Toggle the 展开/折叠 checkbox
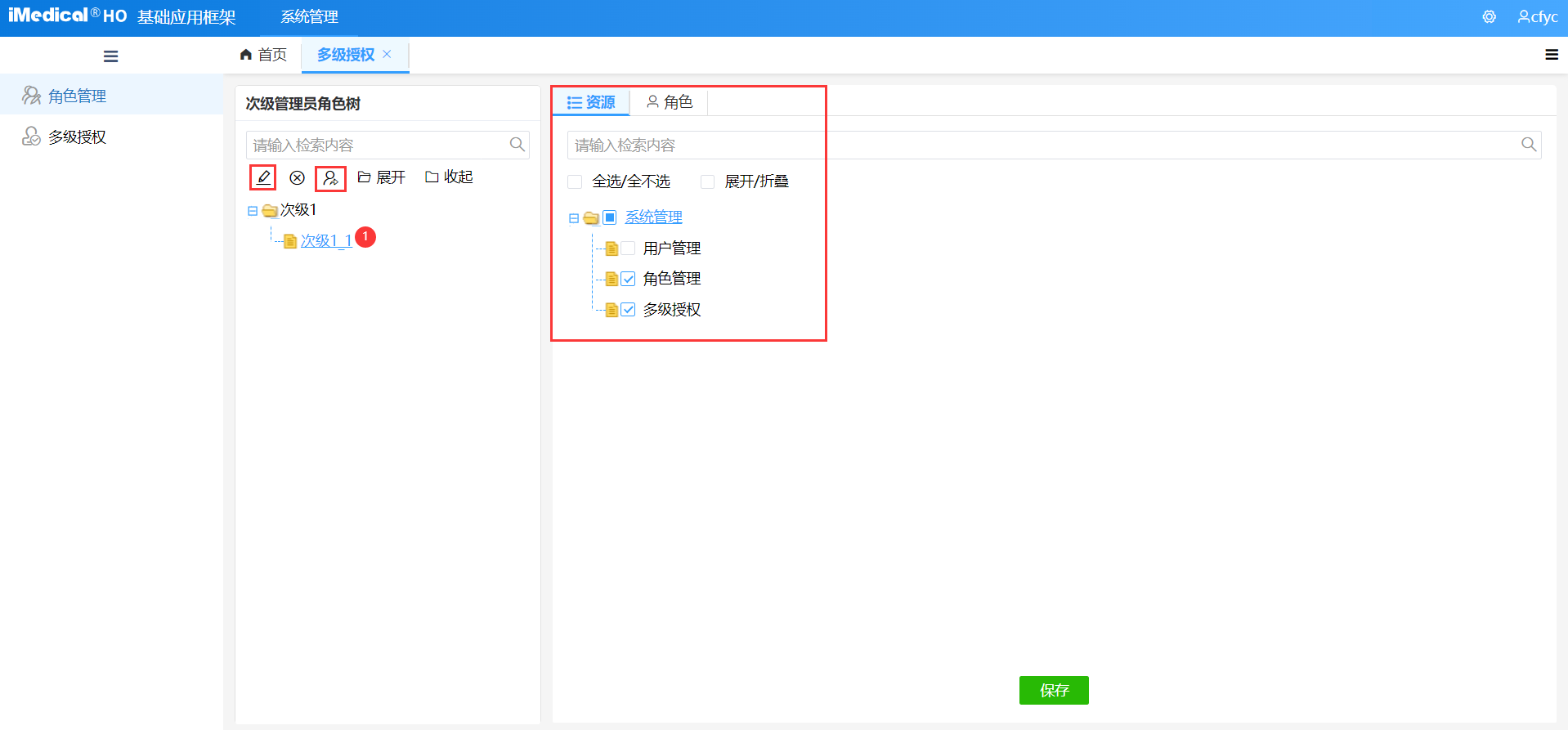 708,181
